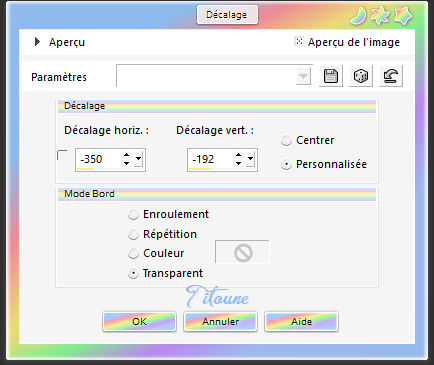
Task: Click the Décalage section header label
Action: pyautogui.click(x=85, y=106)
